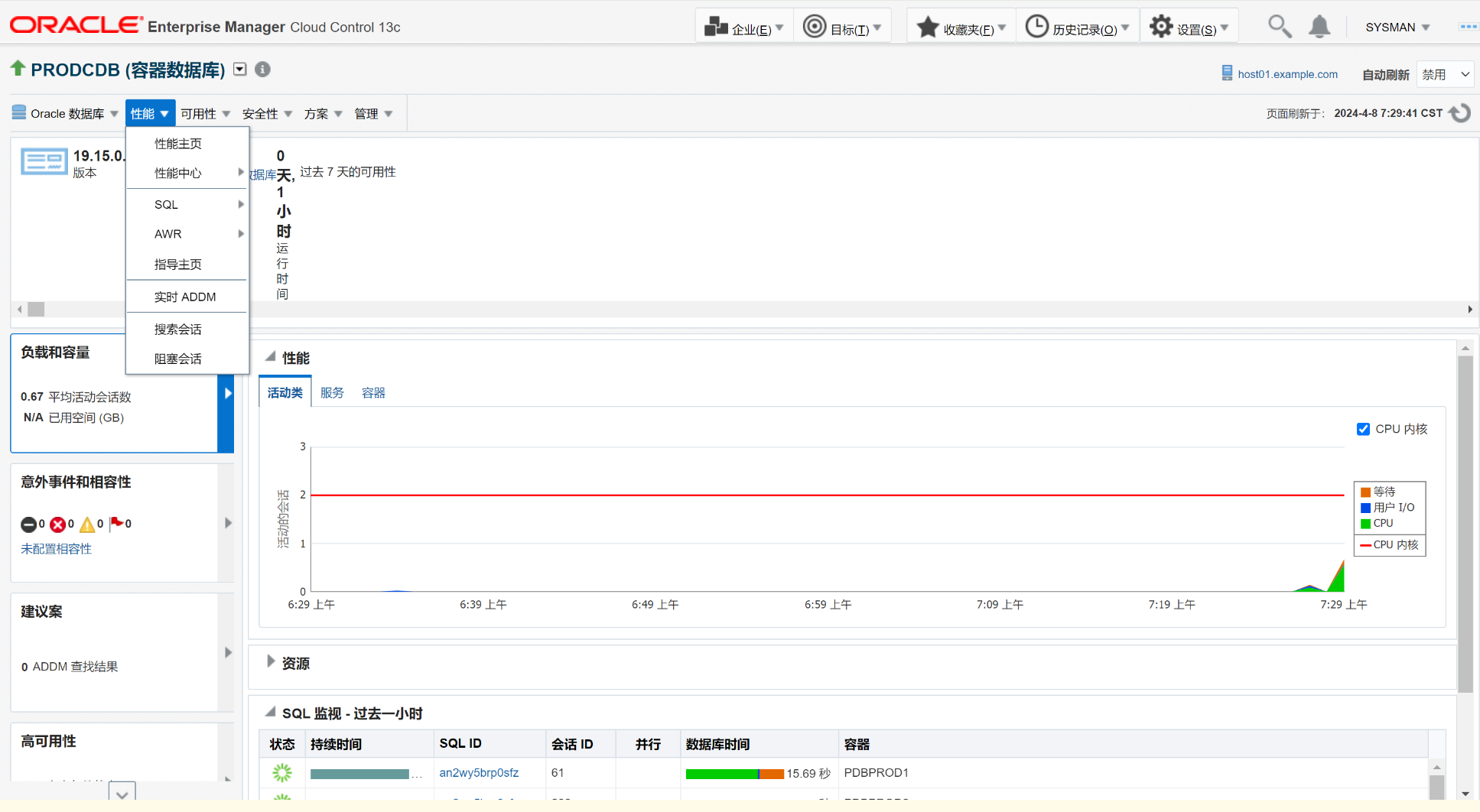The image size is (1480, 812).
Task: Switch to the 活动类 tab
Action: (x=285, y=392)
